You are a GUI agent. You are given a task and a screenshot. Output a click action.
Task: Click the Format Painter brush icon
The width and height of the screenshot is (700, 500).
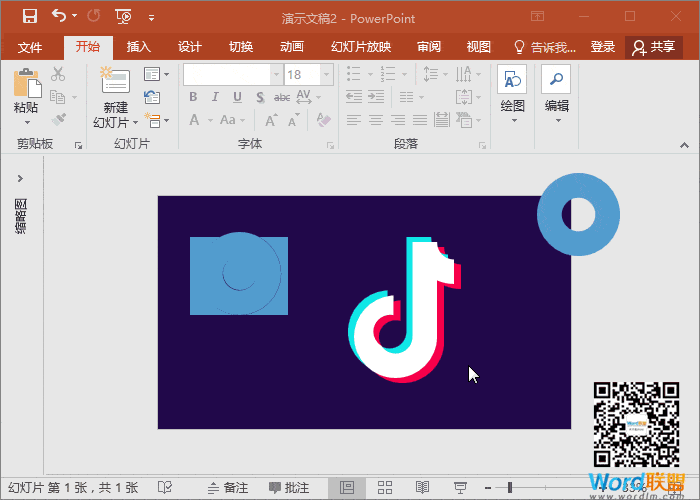58,120
